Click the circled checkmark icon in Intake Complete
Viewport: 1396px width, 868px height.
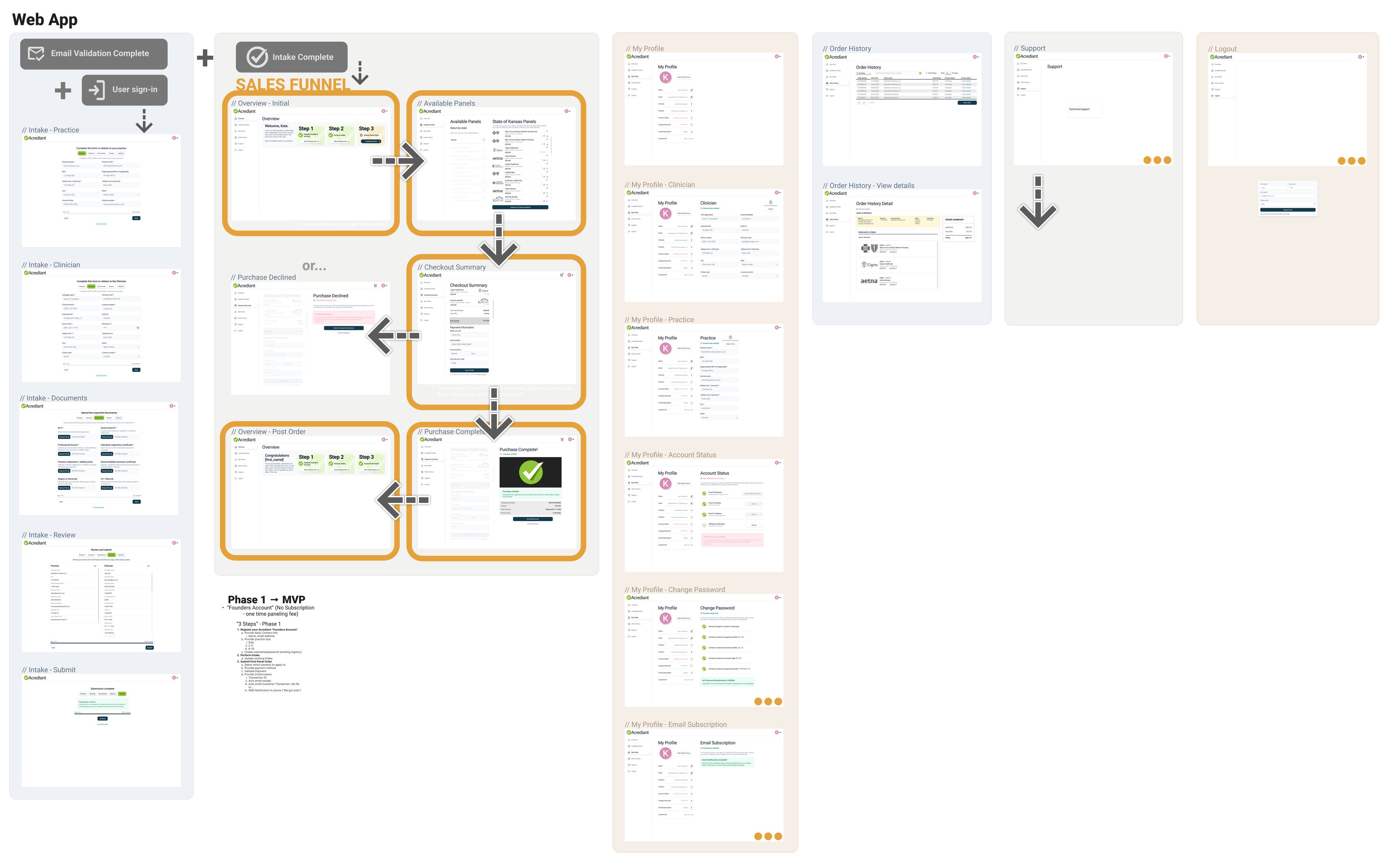(257, 57)
